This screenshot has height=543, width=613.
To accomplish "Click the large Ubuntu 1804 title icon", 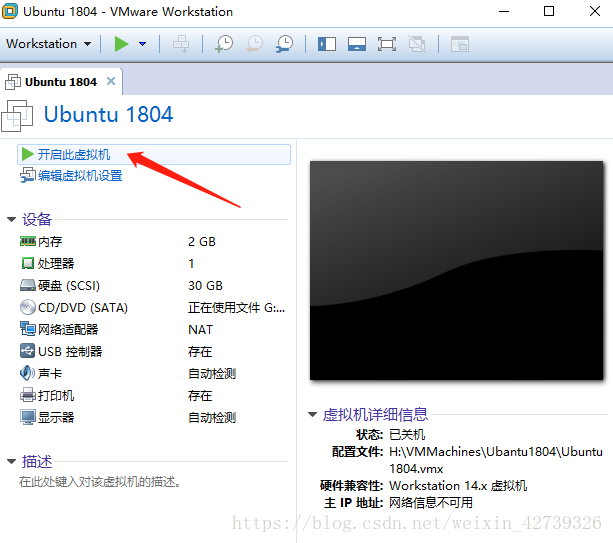I will click(17, 116).
